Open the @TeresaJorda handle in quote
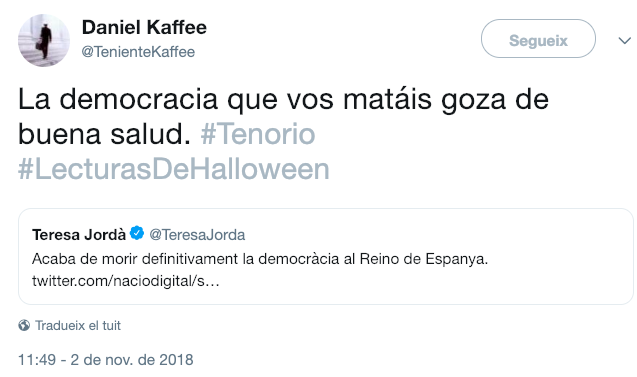The height and width of the screenshot is (377, 637). (197, 235)
